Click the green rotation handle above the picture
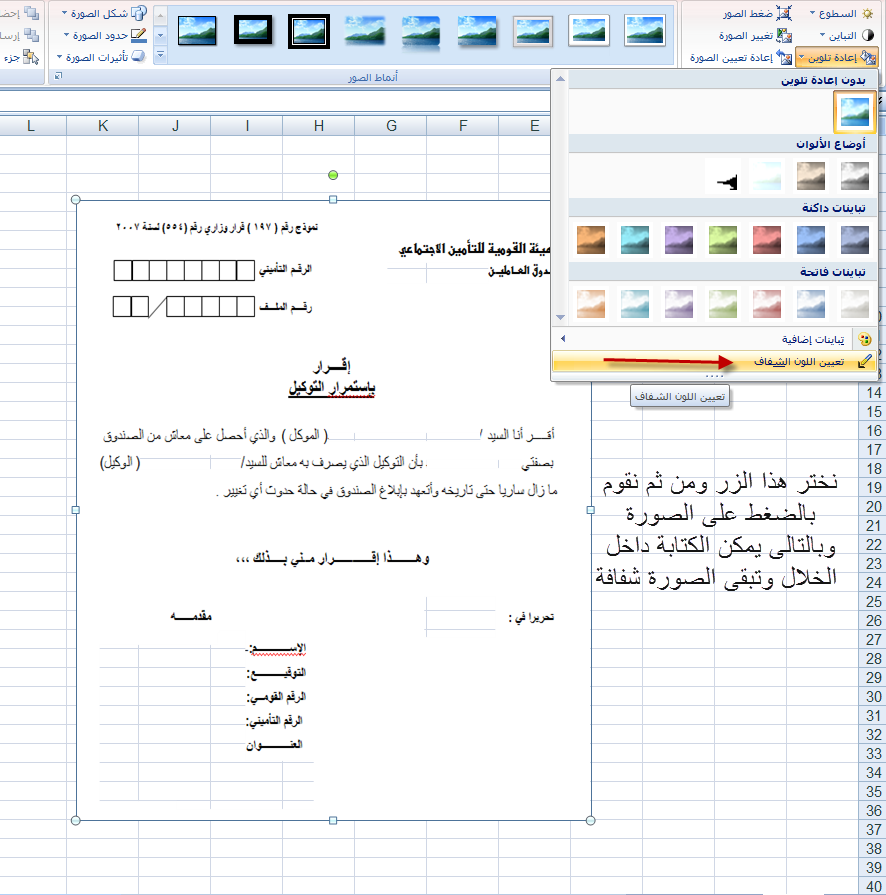Image resolution: width=886 pixels, height=895 pixels. pyautogui.click(x=333, y=175)
